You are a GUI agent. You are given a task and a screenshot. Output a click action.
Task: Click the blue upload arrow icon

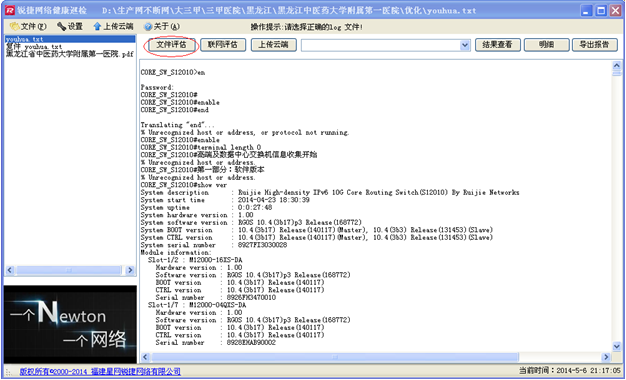[x=97, y=27]
